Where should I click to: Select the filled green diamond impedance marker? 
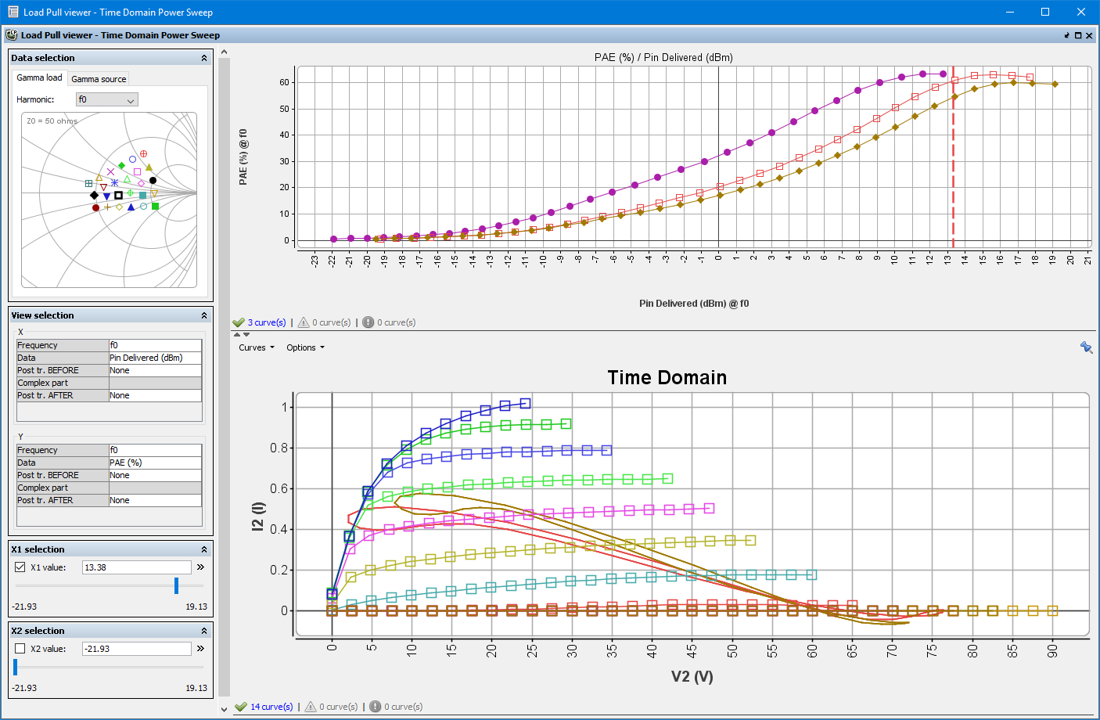(121, 166)
